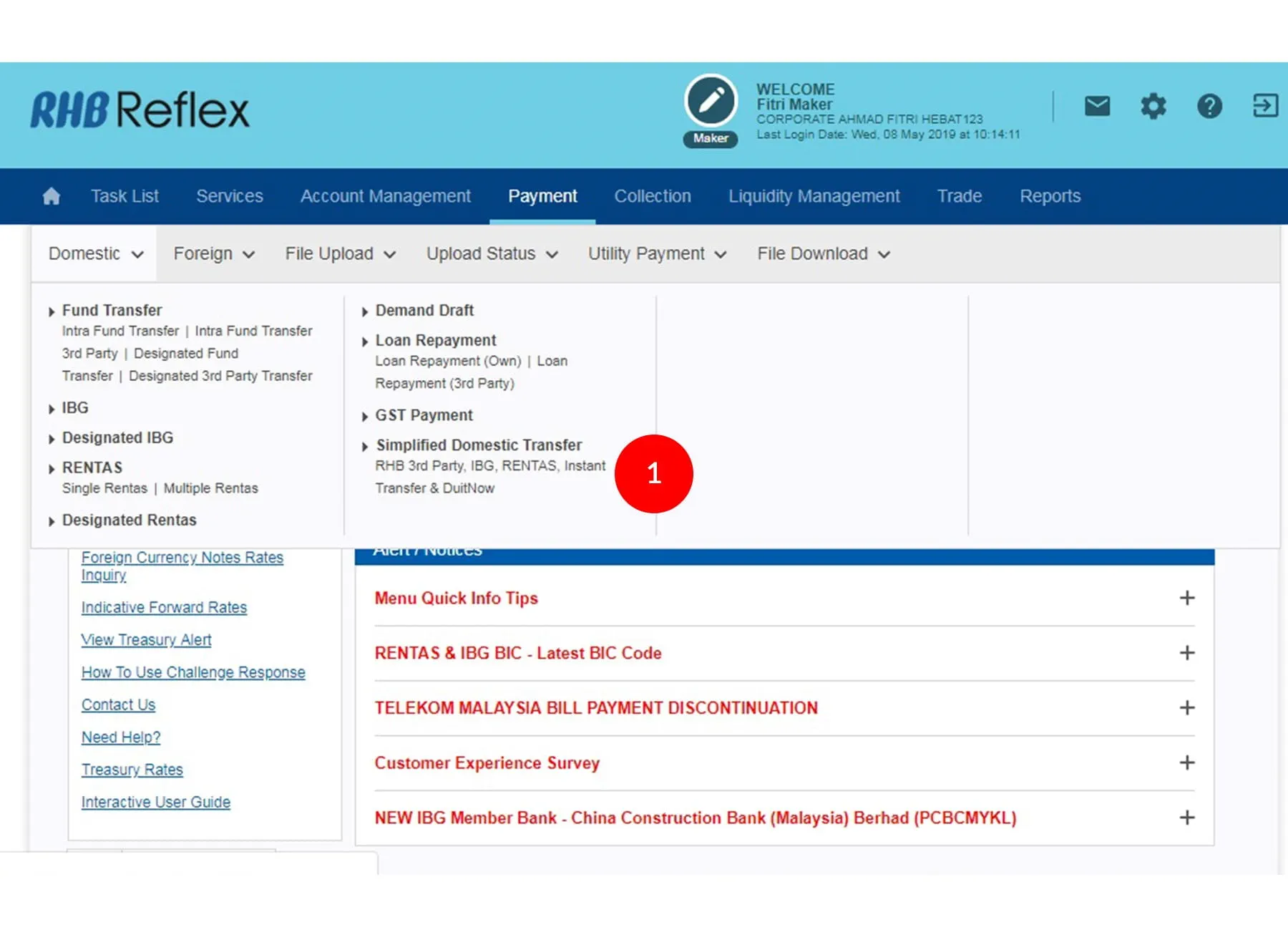Open the Foreign dropdown menu
Image resolution: width=1288 pixels, height=945 pixels.
213,254
